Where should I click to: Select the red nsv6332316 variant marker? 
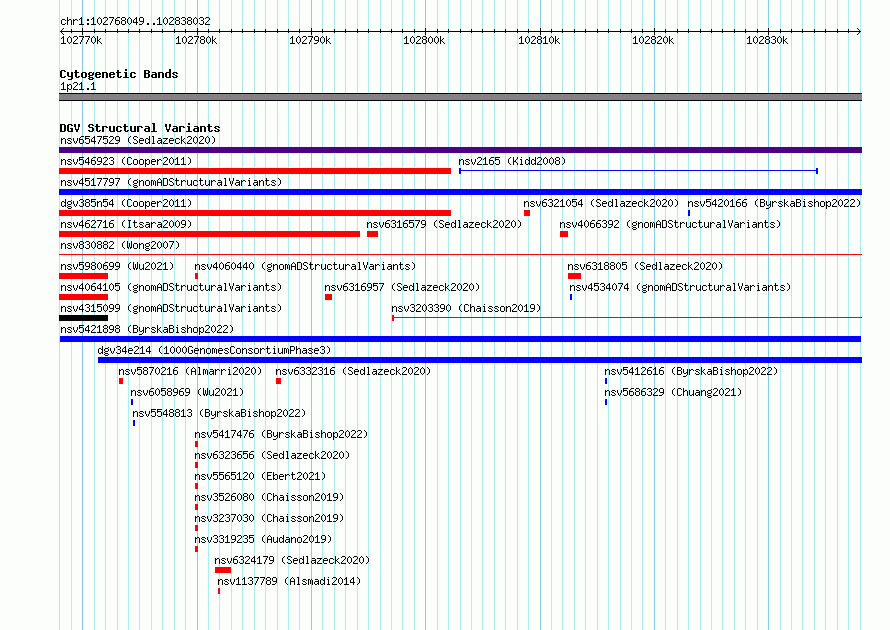point(279,381)
